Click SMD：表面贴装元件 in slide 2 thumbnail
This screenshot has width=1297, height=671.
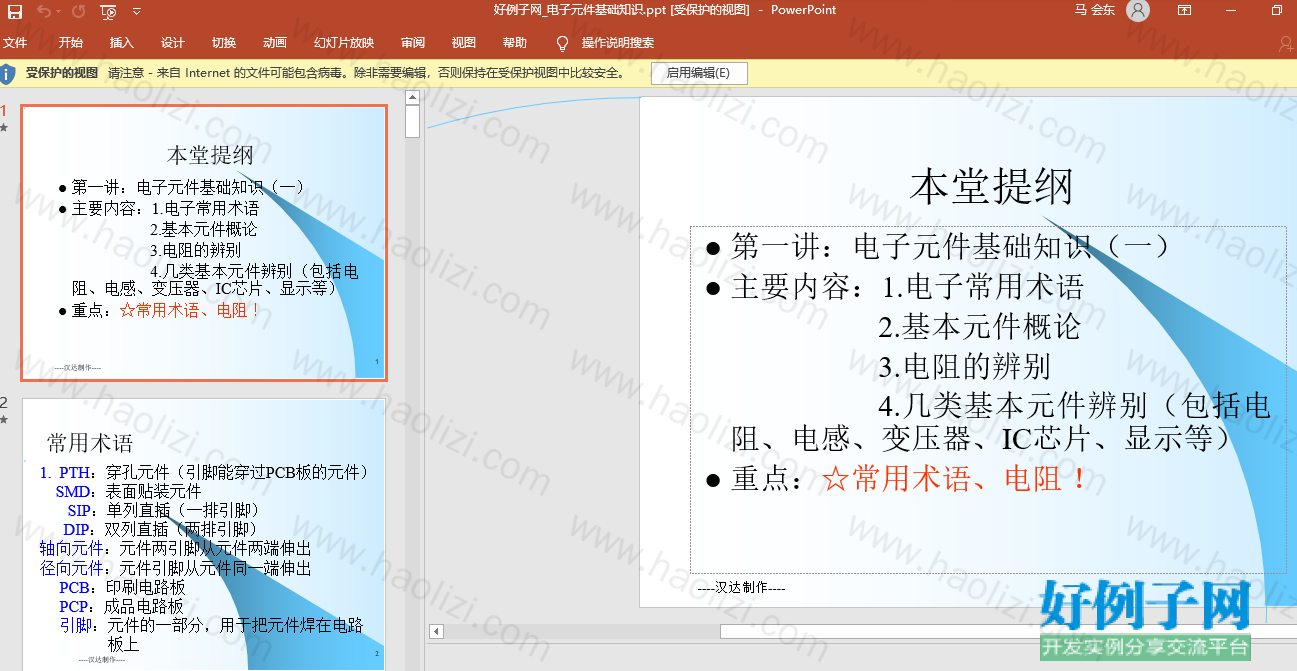128,491
